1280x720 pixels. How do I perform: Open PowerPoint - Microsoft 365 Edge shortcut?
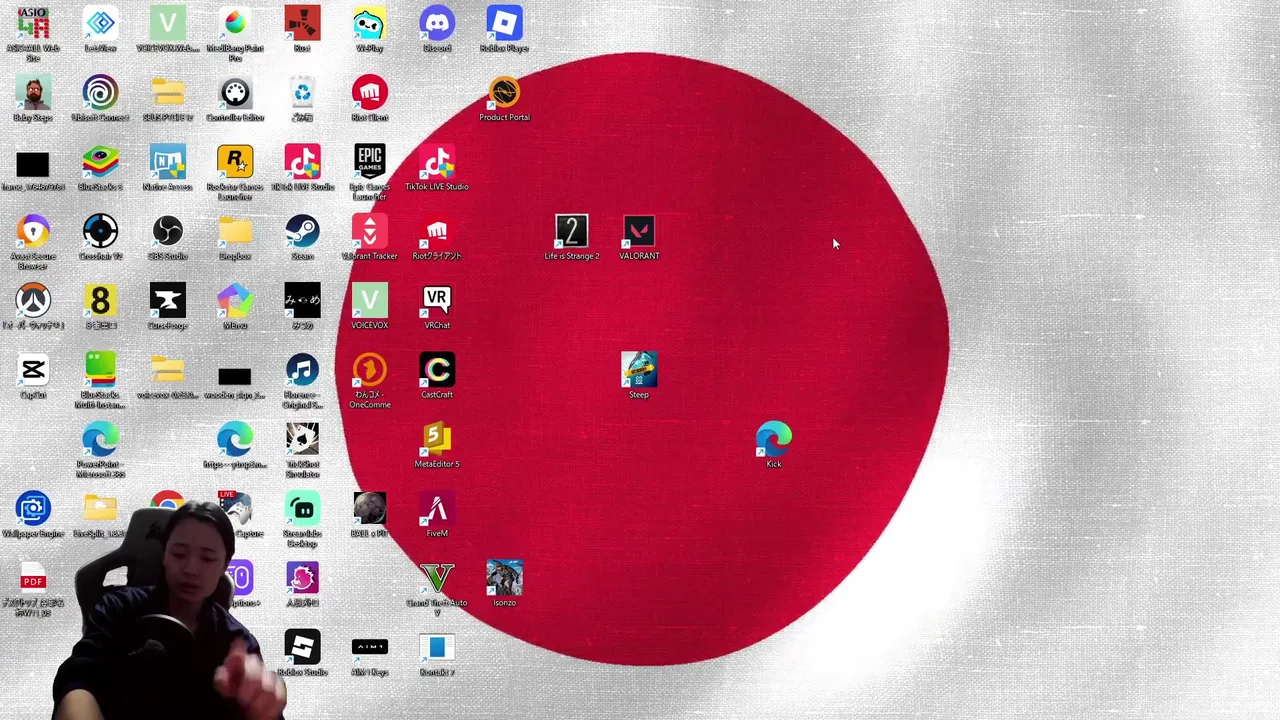point(100,440)
